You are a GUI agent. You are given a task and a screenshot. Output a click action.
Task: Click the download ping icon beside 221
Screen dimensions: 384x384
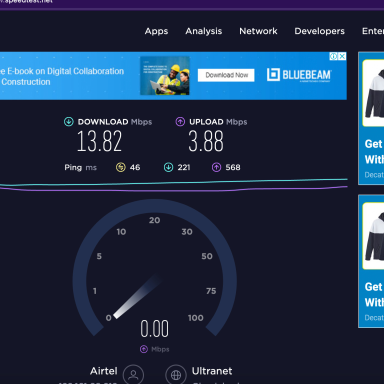169,167
